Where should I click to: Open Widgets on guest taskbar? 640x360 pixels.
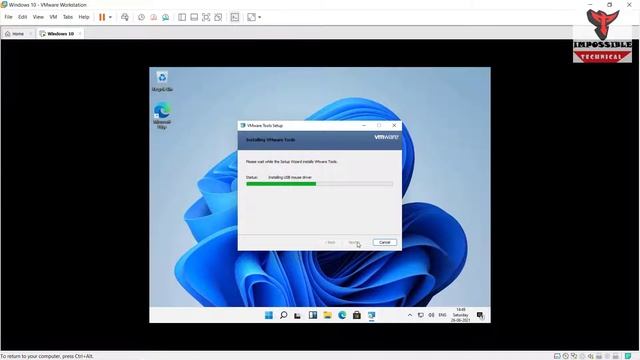click(313, 315)
